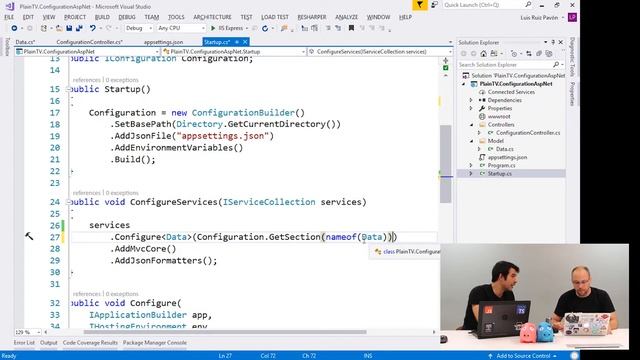Collapse the Startup() constructor code region
This screenshot has width=640, height=360.
click(x=69, y=89)
